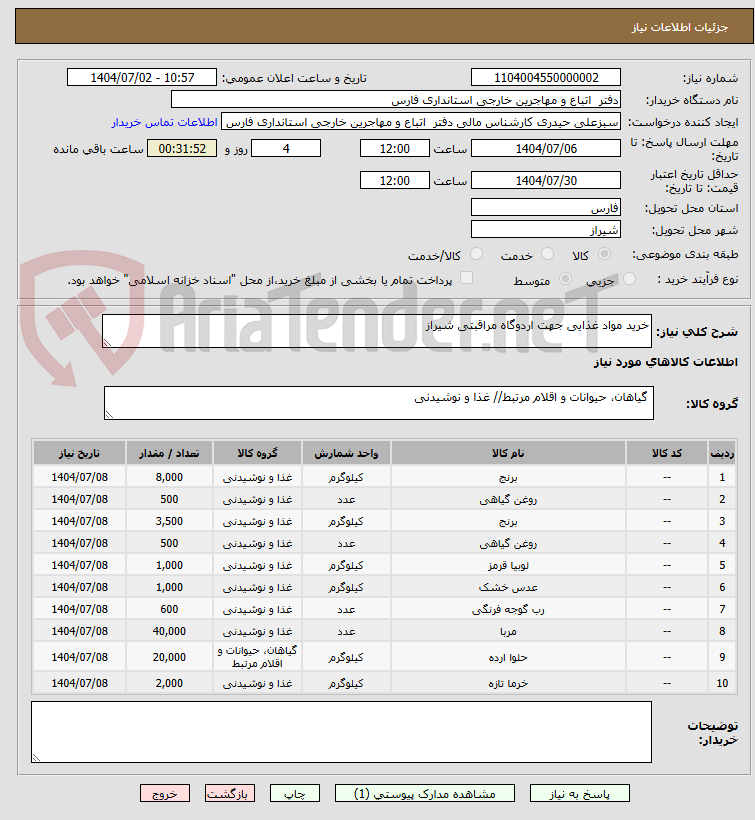Select the کالا radio button
This screenshot has height=820, width=755.
point(604,254)
